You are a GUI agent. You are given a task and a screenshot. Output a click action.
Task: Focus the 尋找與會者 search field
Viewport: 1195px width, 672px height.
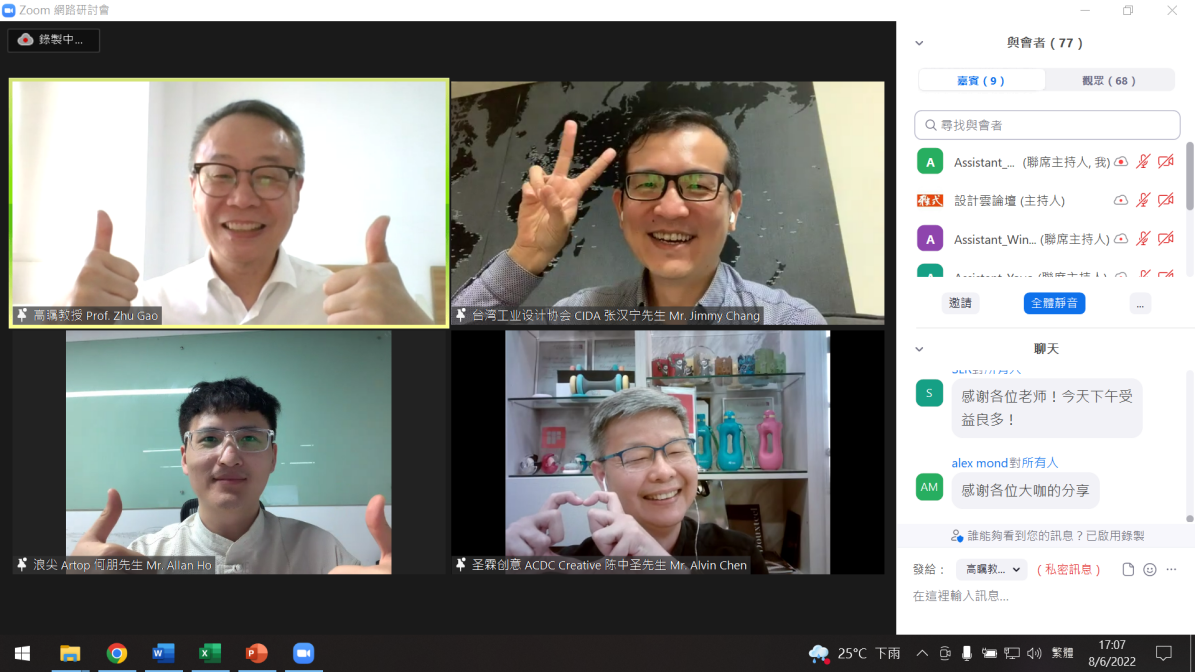pyautogui.click(x=1047, y=125)
